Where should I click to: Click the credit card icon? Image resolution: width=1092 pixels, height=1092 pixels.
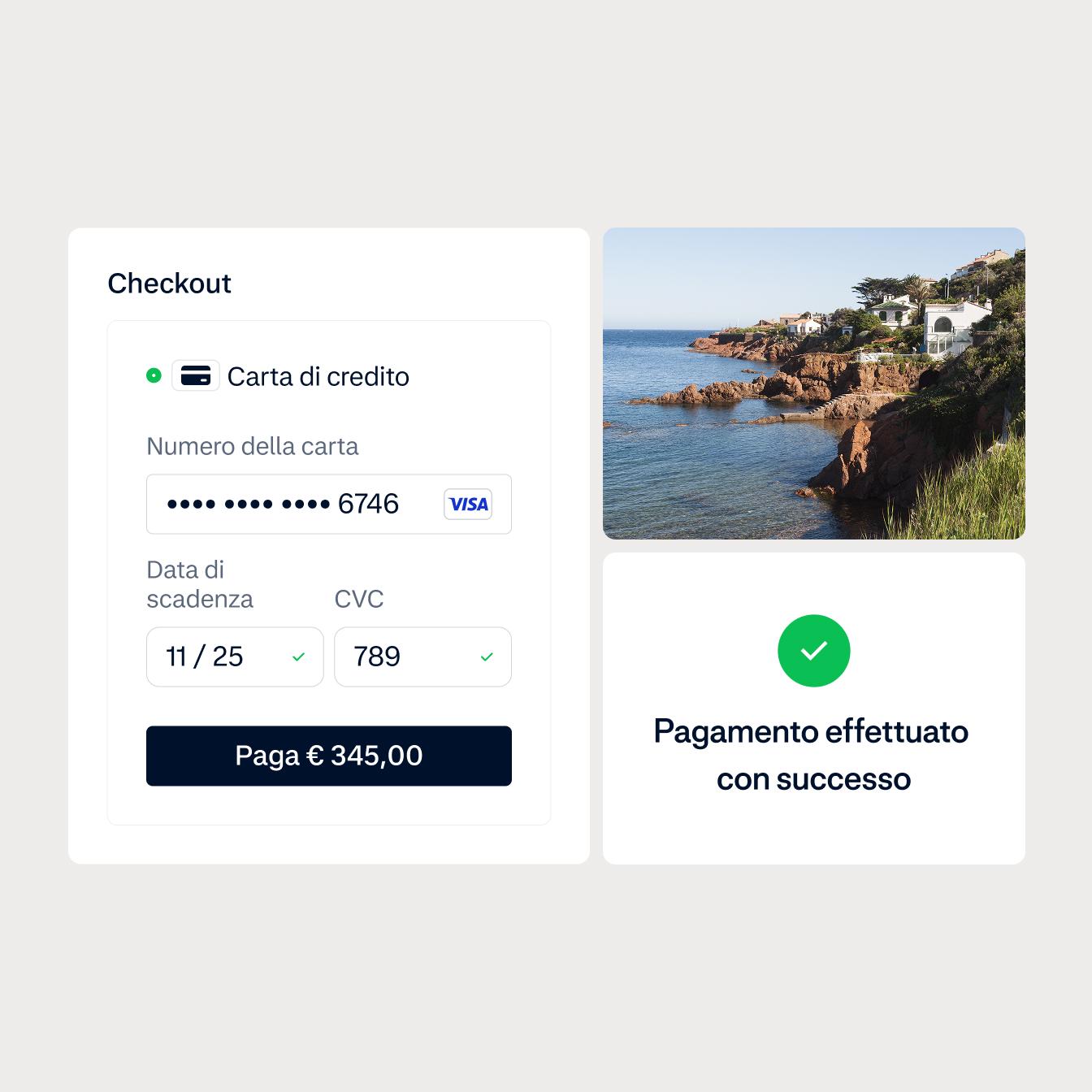196,375
